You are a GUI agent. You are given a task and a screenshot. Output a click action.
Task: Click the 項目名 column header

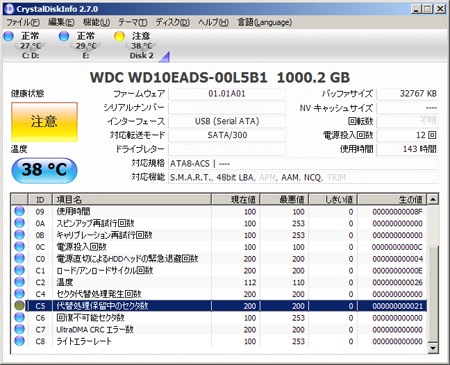[132, 199]
